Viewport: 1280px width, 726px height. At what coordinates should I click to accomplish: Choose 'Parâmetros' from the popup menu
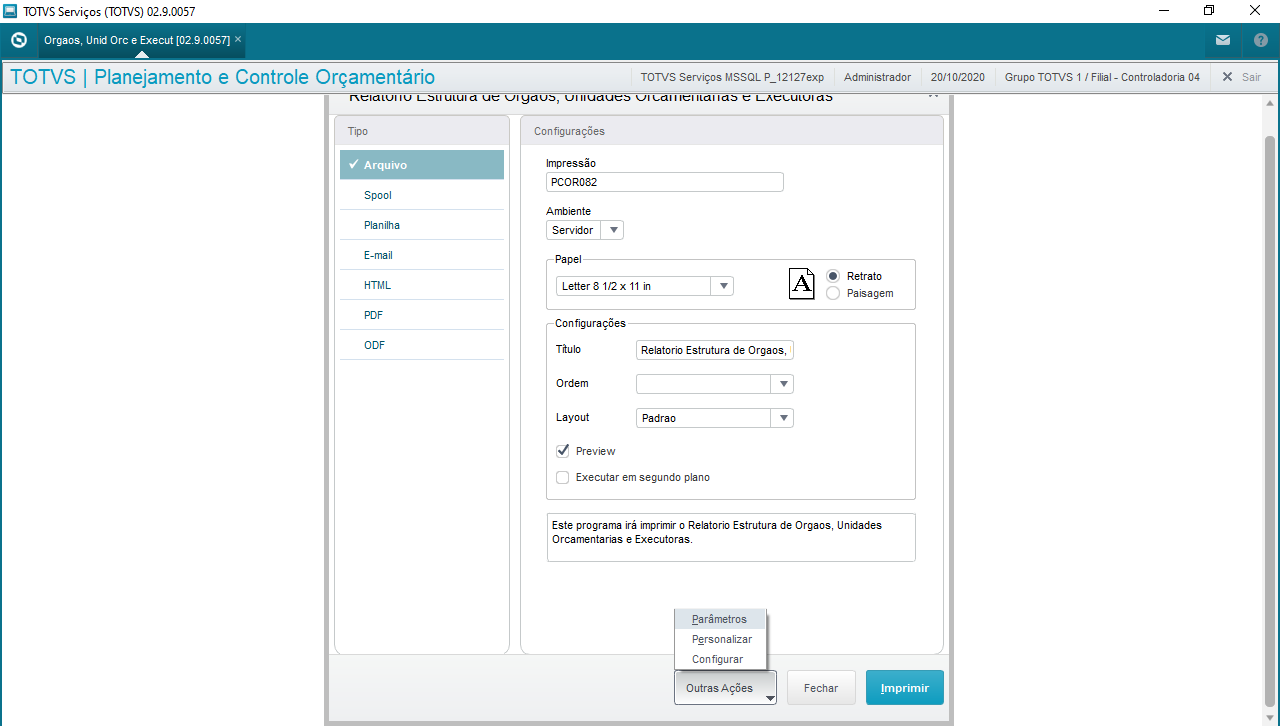[720, 619]
